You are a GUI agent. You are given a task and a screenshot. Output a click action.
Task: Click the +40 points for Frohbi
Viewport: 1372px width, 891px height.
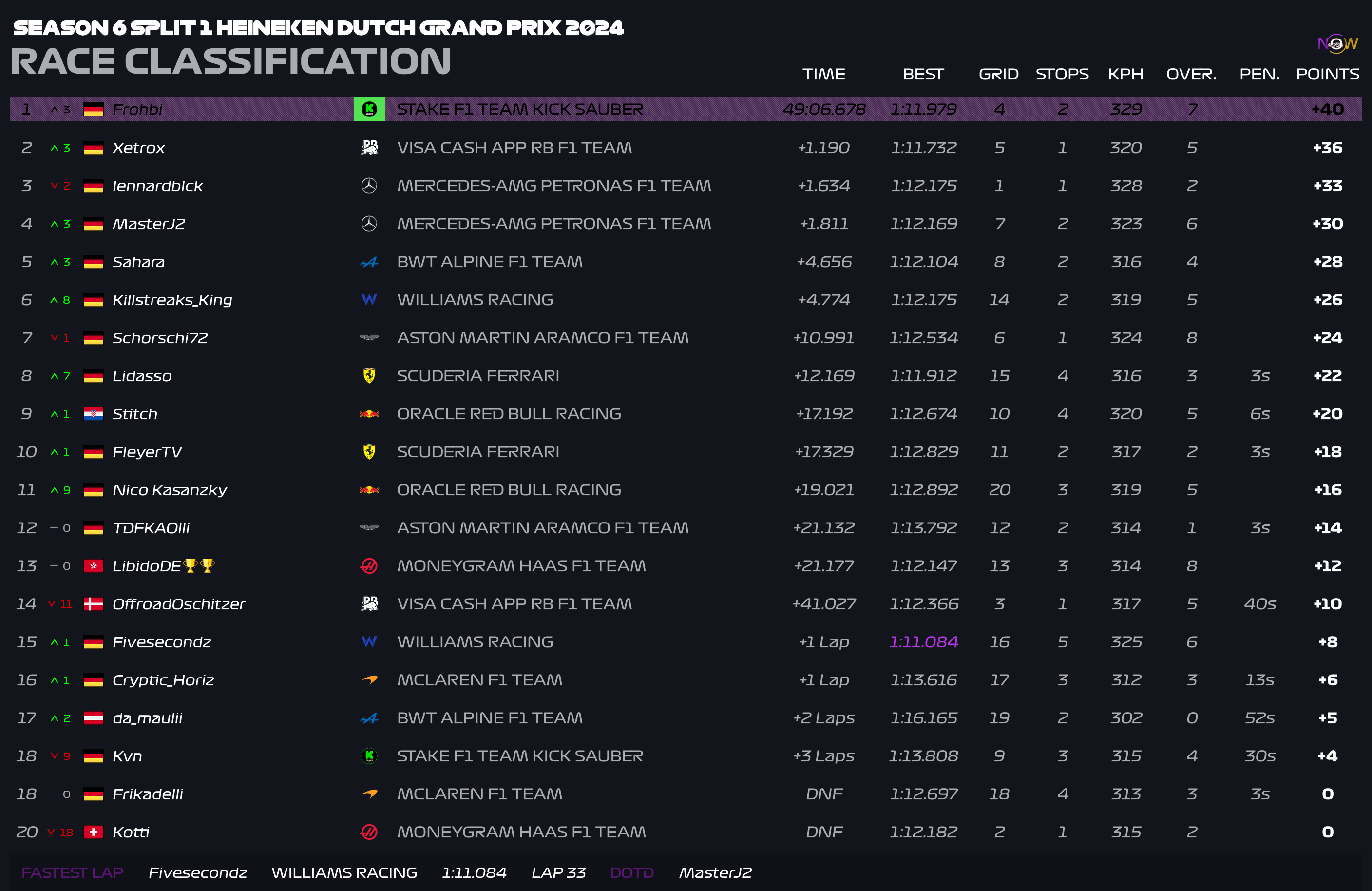point(1328,109)
